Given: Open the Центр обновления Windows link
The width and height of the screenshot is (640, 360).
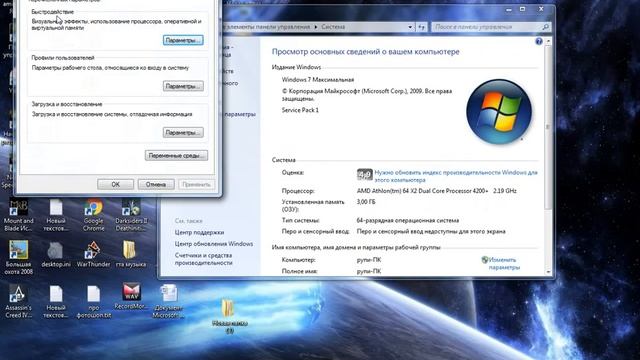Looking at the screenshot, I should pos(214,244).
